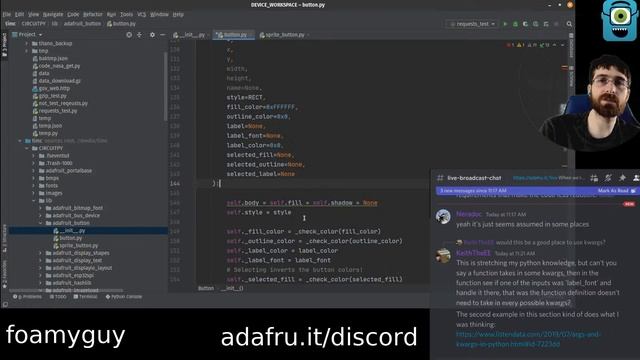Click Button class breadcrumb below editor

206,288
